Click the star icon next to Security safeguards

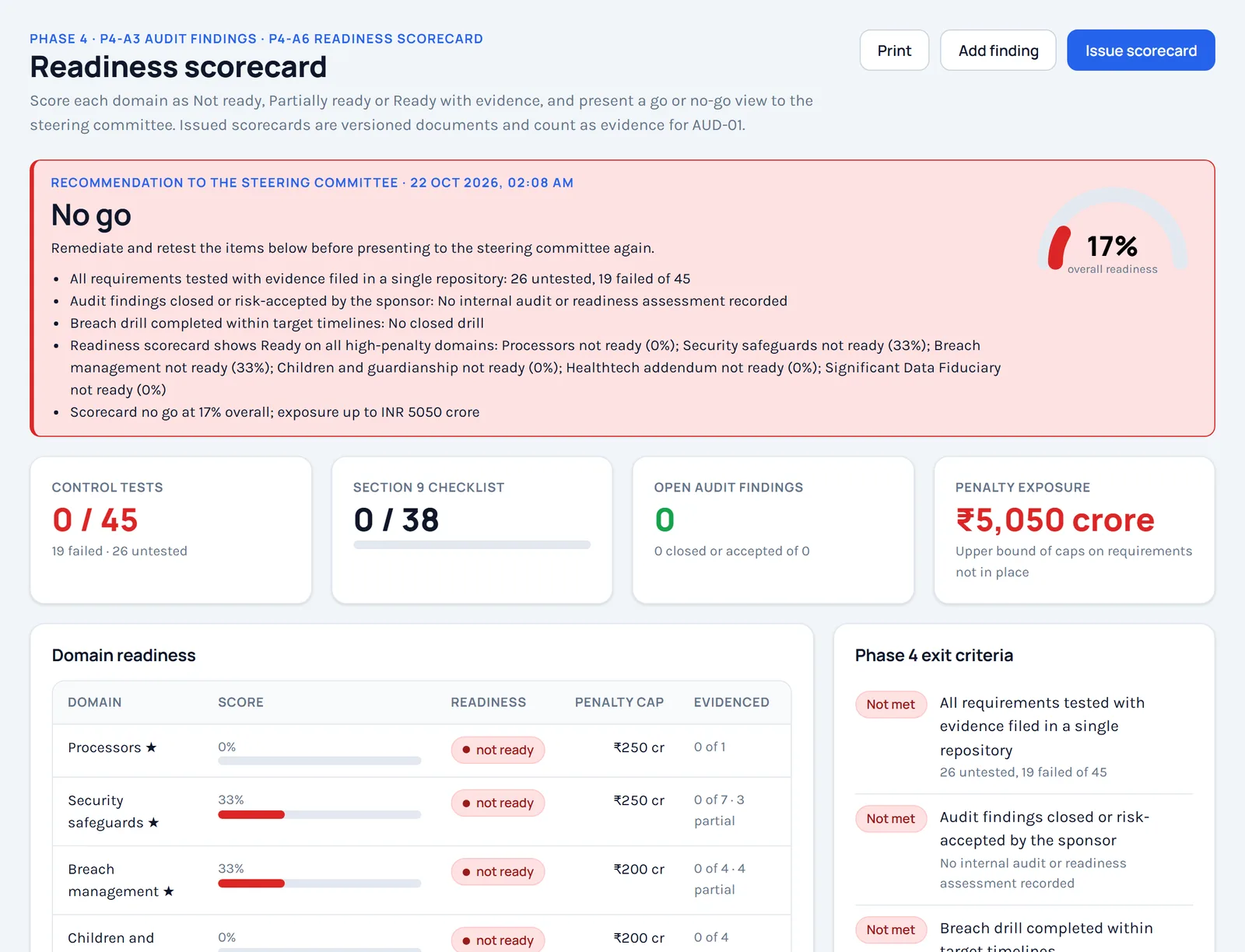(153, 823)
